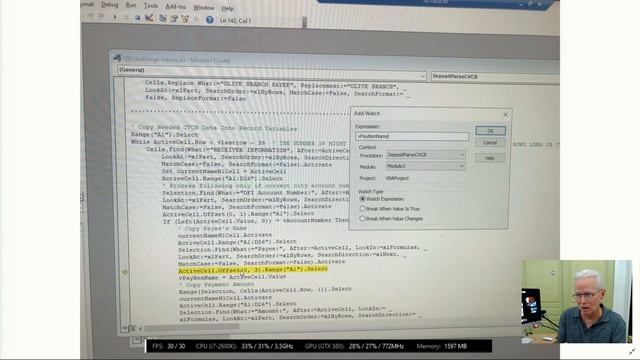Open the Debug menu
640x360 pixels.
point(109,5)
